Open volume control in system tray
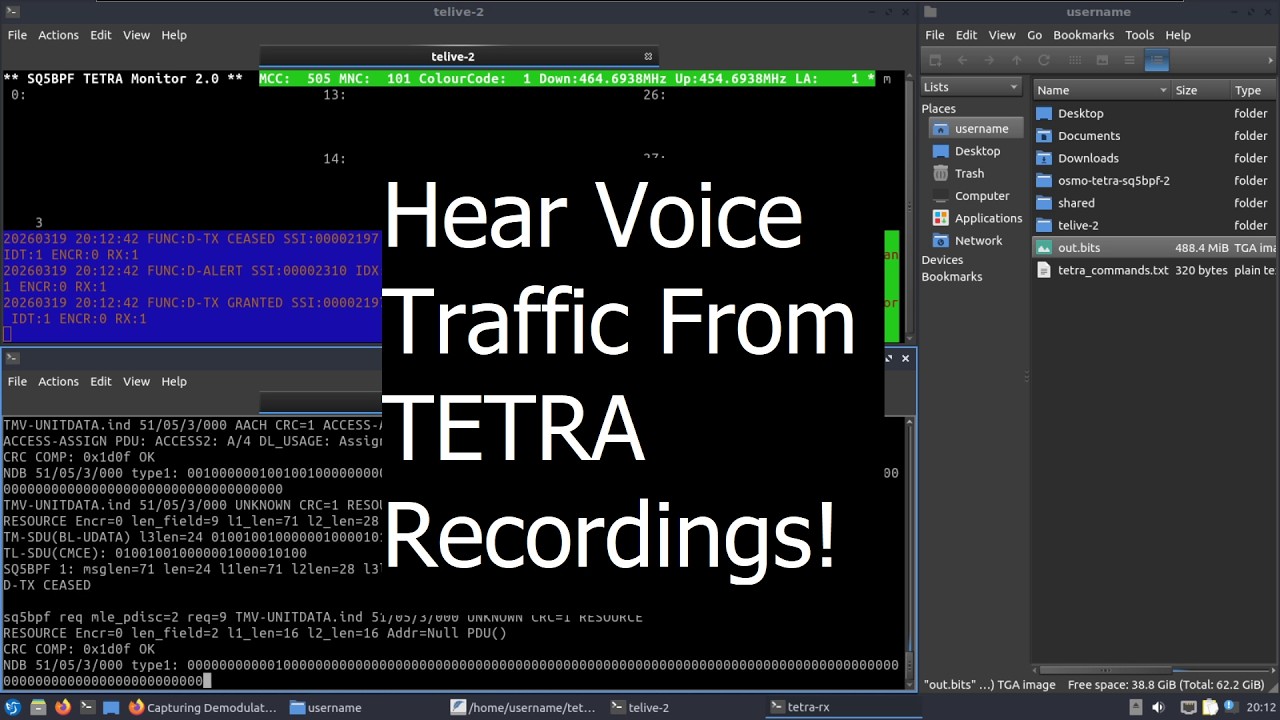 [1158, 707]
